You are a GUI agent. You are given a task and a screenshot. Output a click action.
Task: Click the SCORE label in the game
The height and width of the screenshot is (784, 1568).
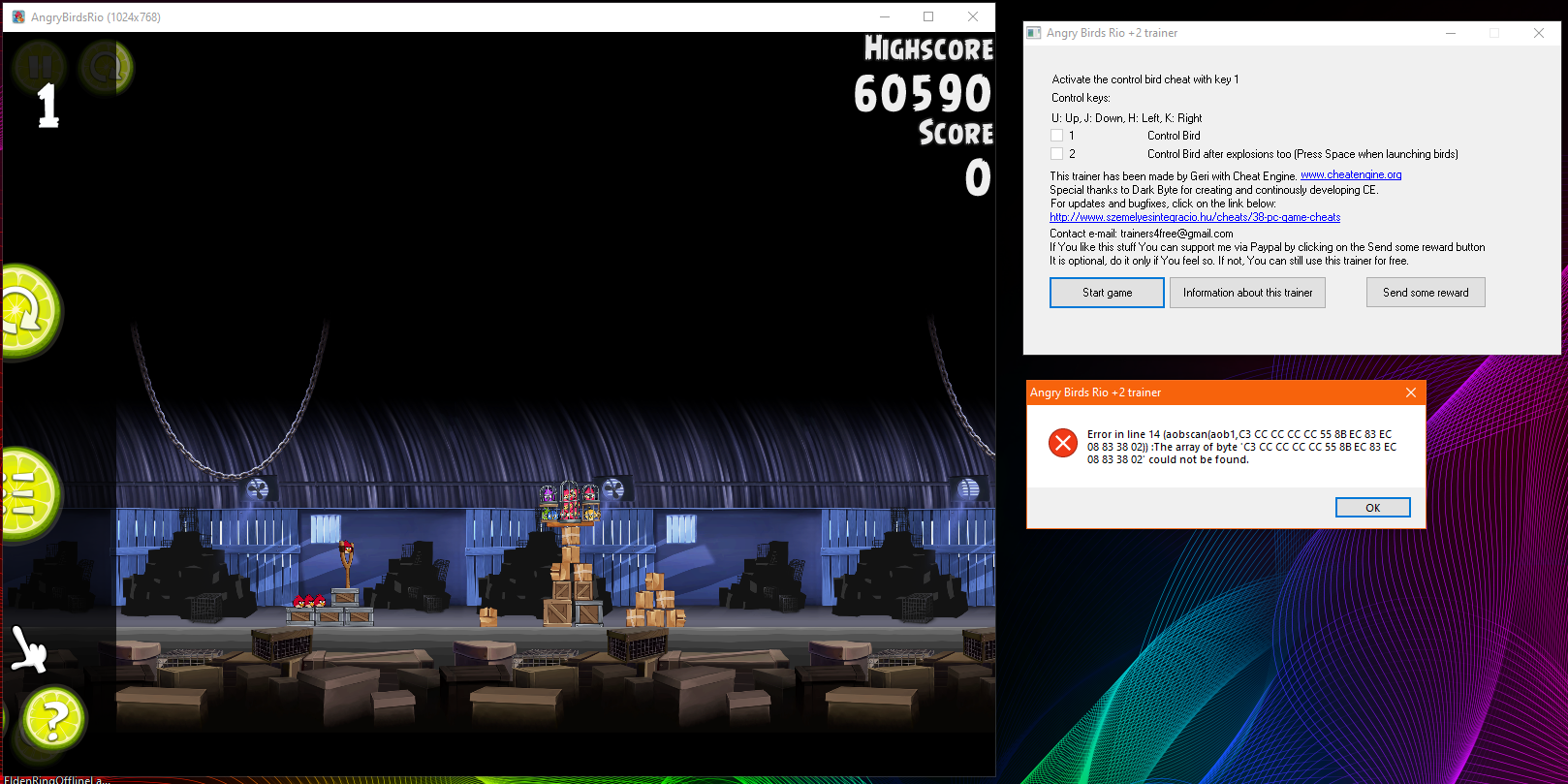click(x=956, y=133)
